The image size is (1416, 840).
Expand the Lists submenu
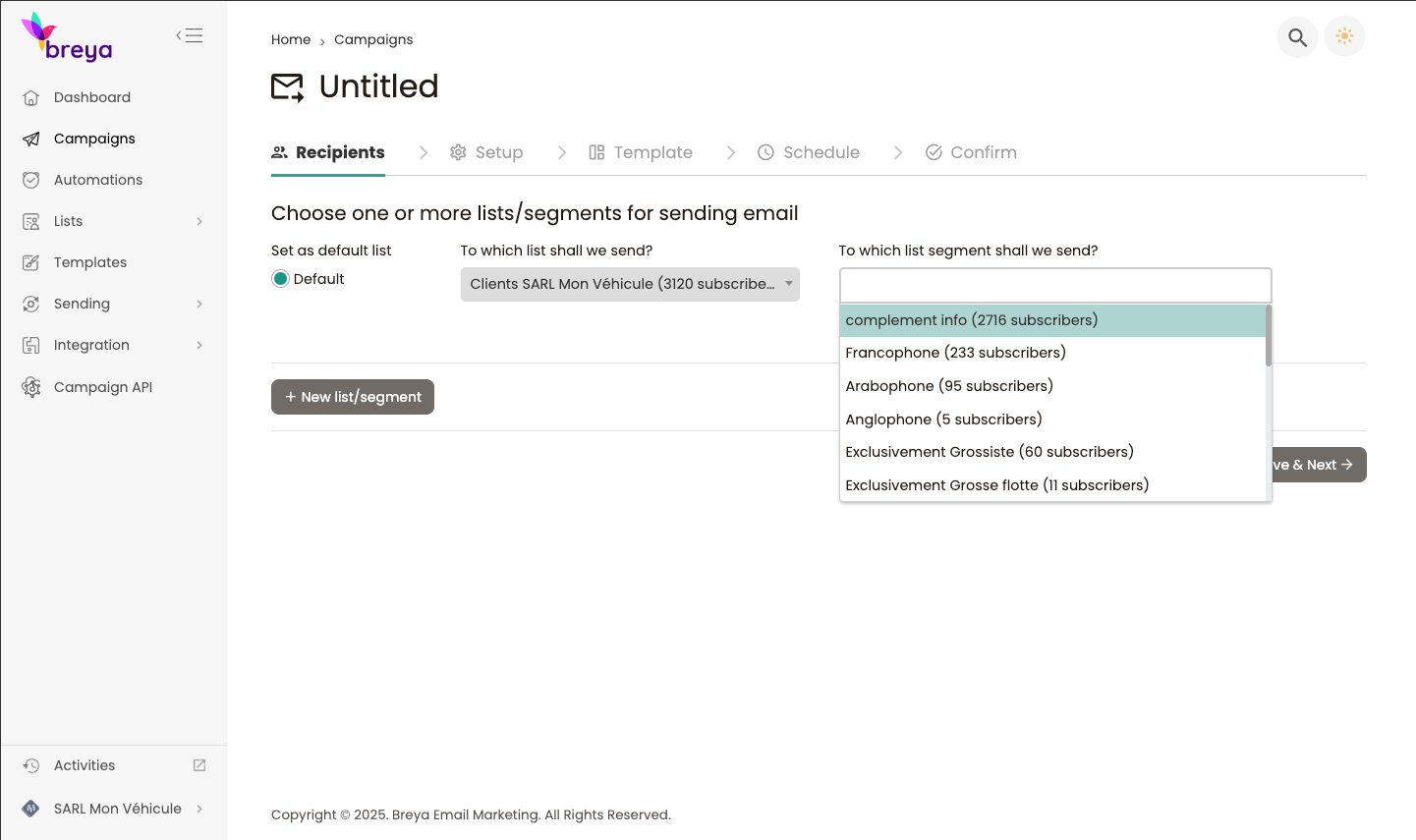click(199, 221)
